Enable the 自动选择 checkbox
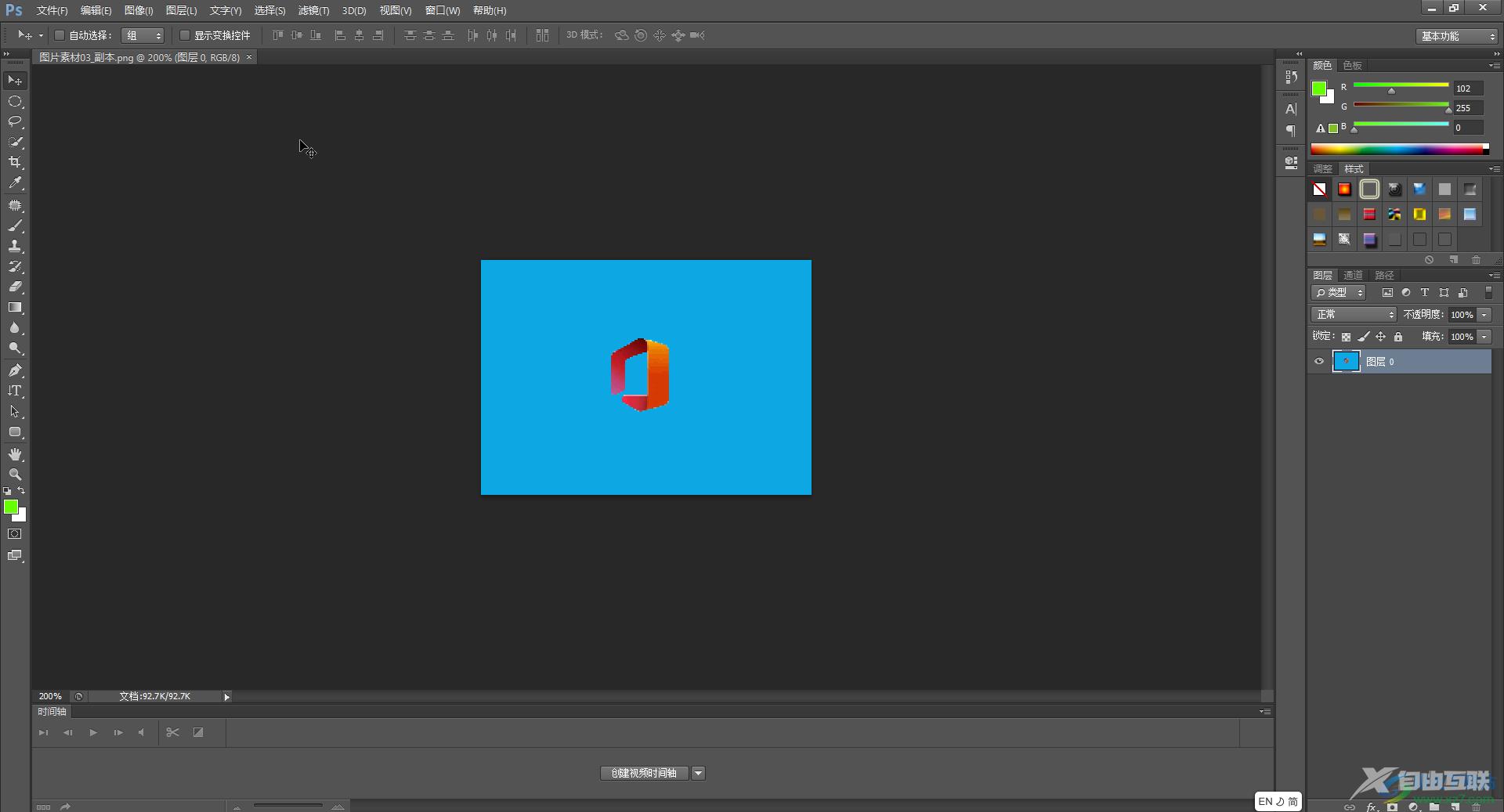This screenshot has width=1504, height=812. 59,35
